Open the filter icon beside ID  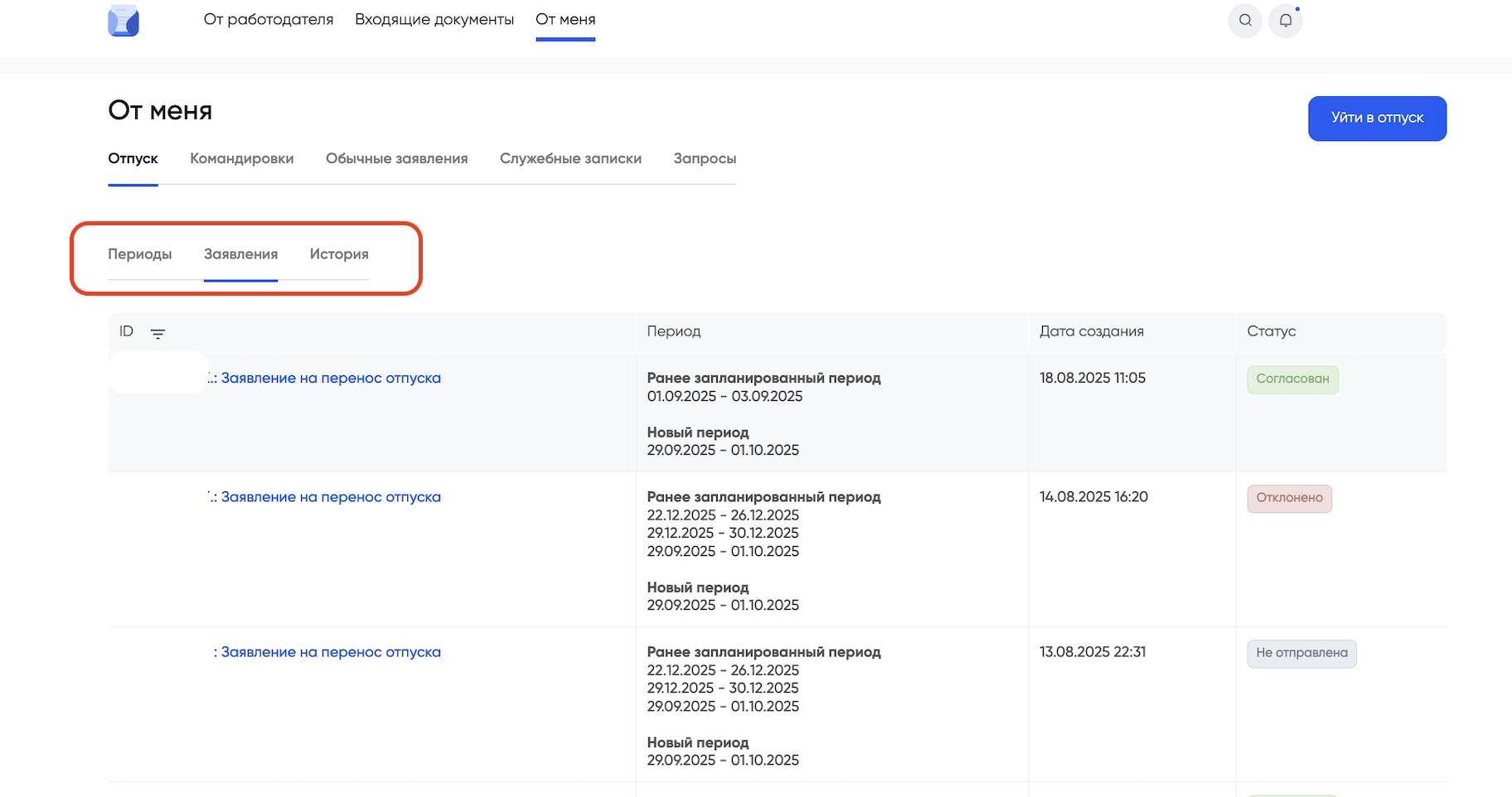(157, 334)
